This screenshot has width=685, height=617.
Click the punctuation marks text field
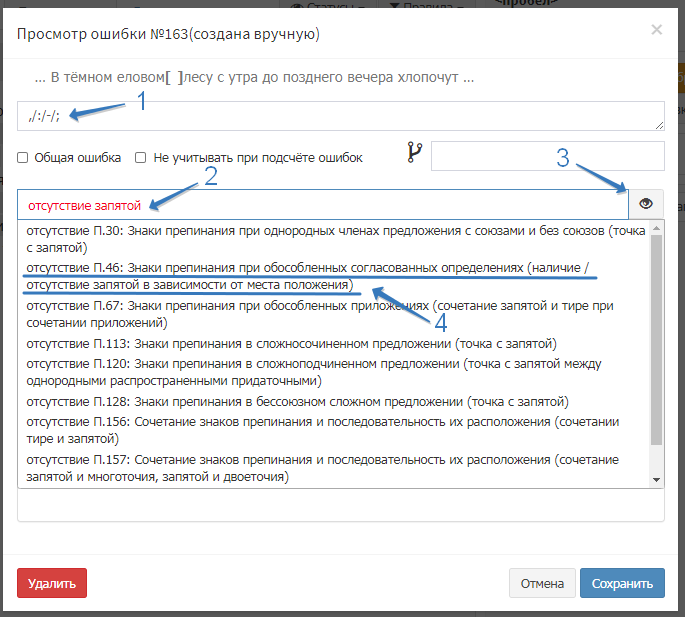(x=340, y=116)
